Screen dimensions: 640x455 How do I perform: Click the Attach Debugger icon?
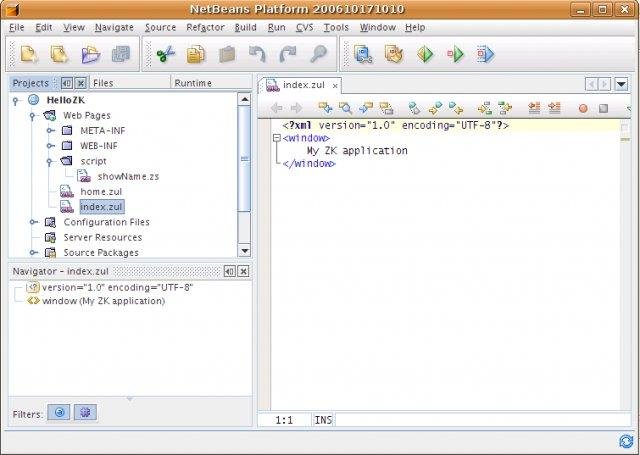486,54
